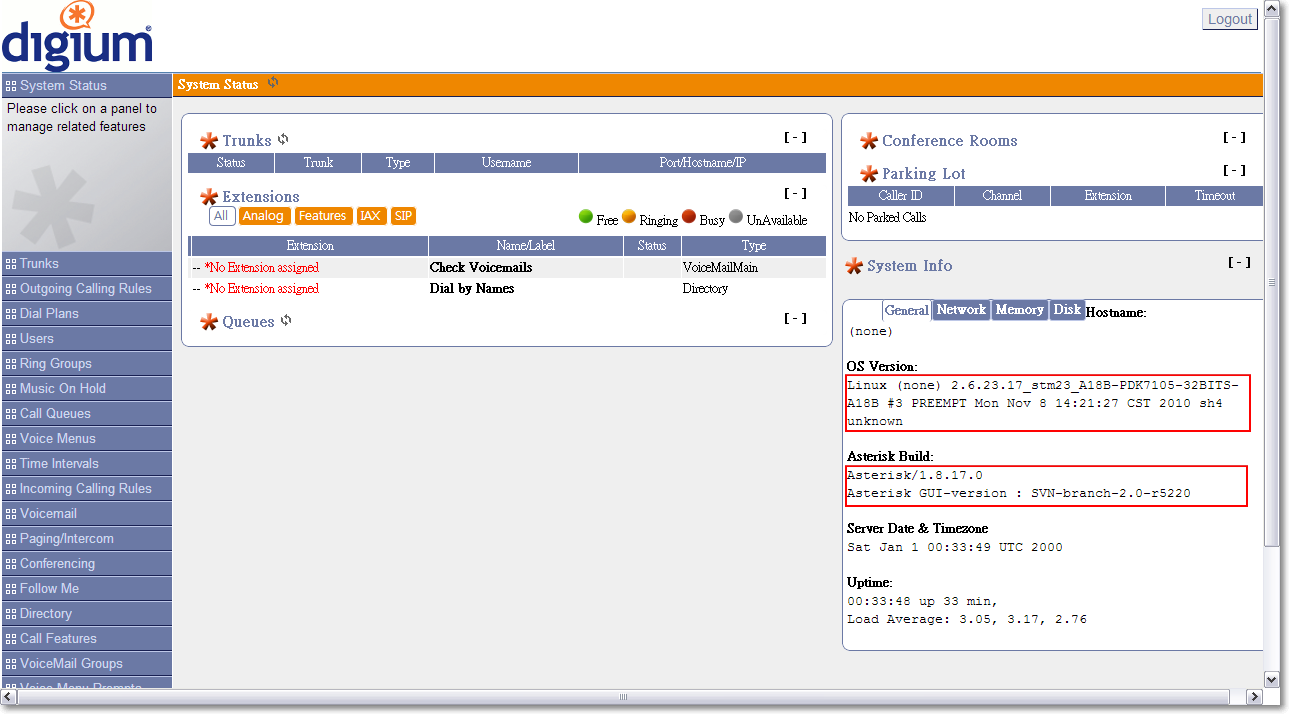Click the vertical scrollbar down arrow
The image size is (1289, 714).
pos(1272,679)
